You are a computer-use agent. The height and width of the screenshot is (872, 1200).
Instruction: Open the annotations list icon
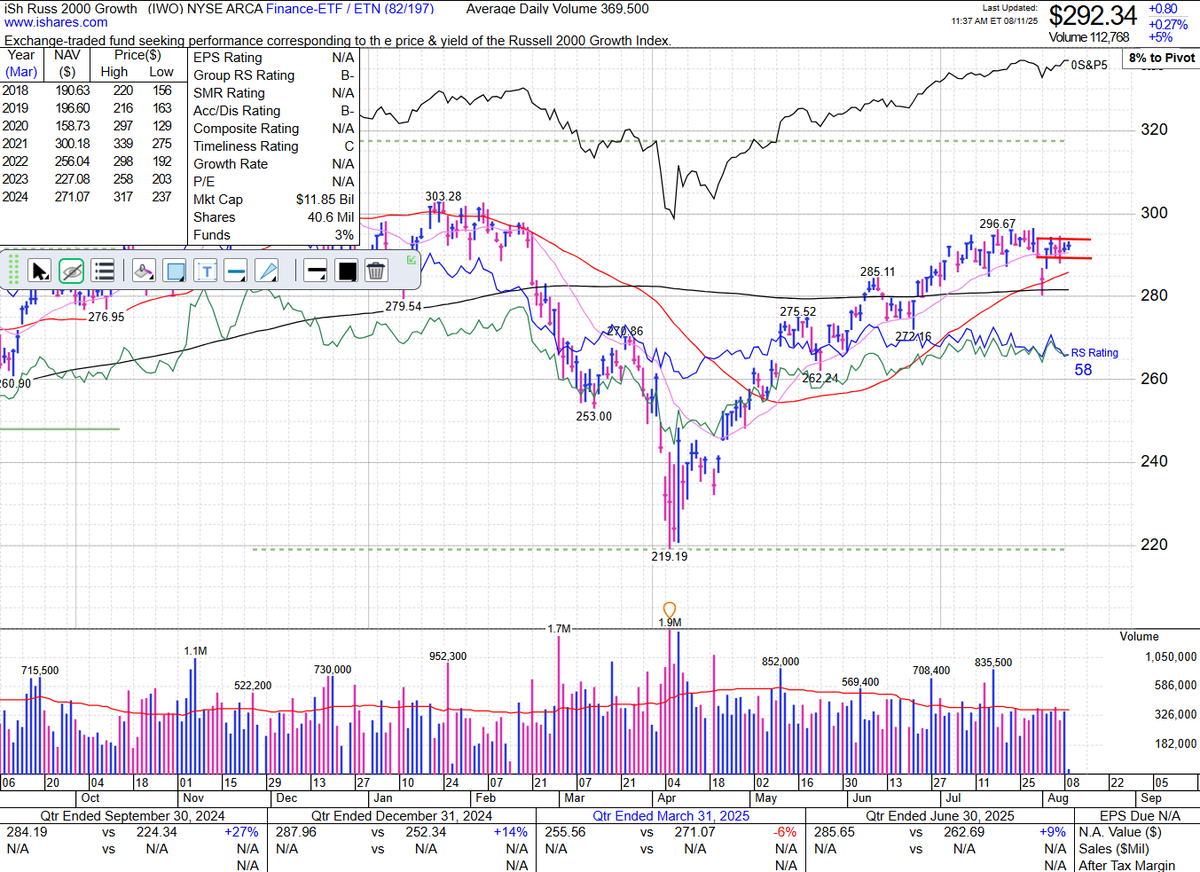click(102, 270)
